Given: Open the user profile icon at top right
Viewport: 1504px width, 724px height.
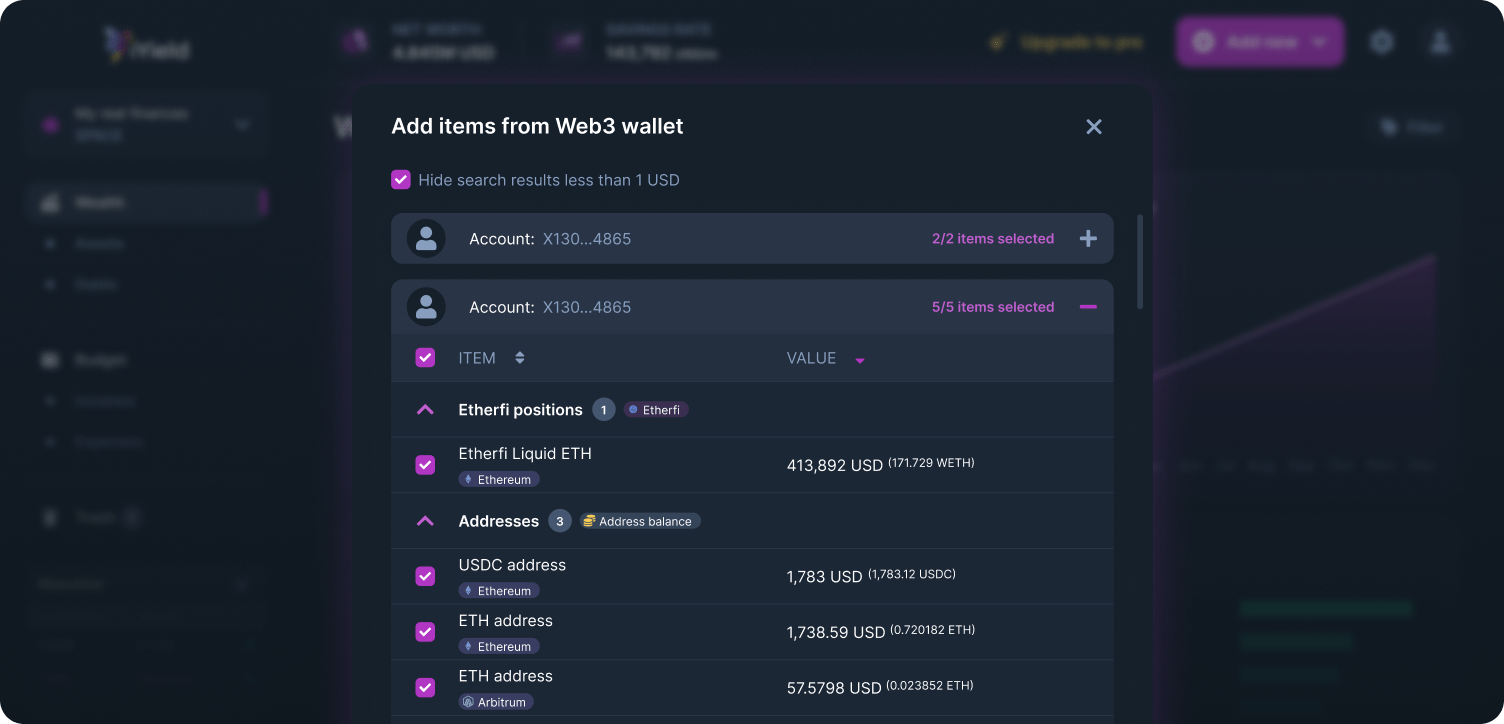Looking at the screenshot, I should click(x=1440, y=41).
